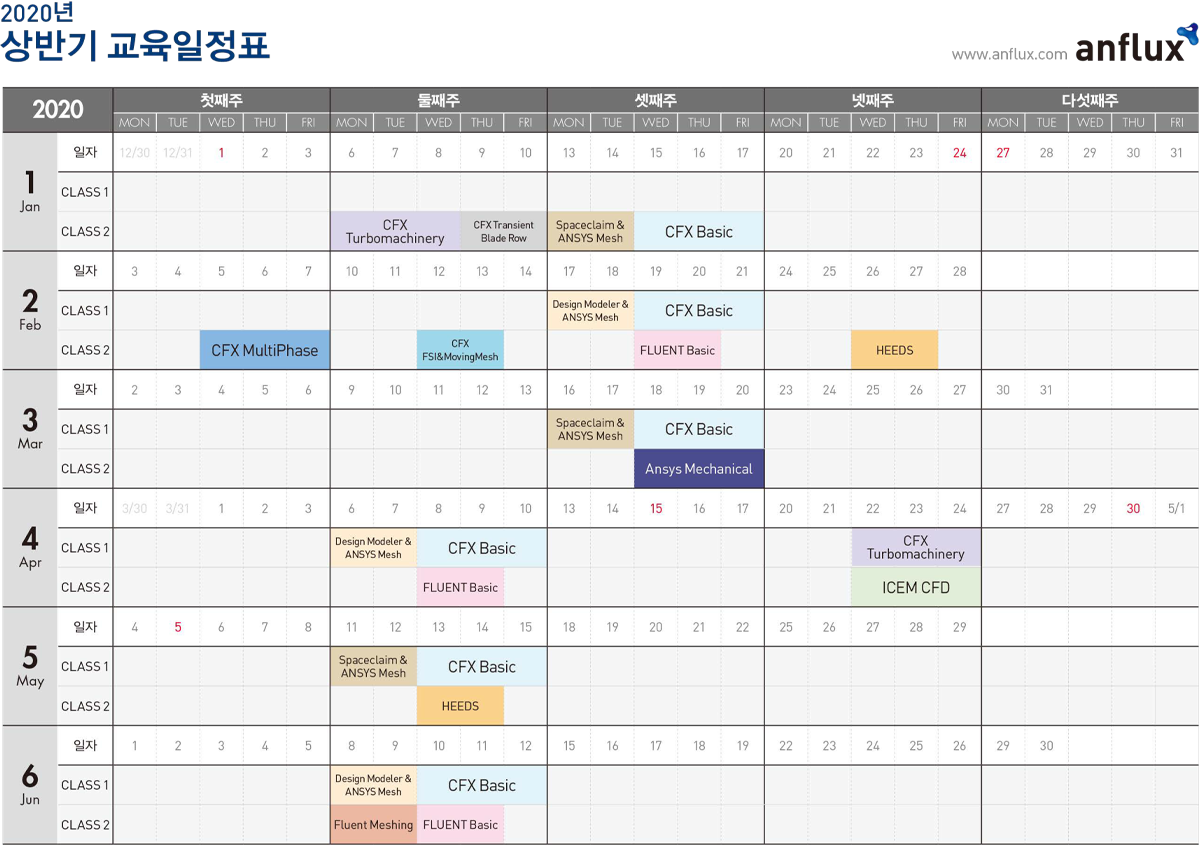Image resolution: width=1199 pixels, height=846 pixels.
Task: Select the 다섯째주 week header
Action: 1090,100
